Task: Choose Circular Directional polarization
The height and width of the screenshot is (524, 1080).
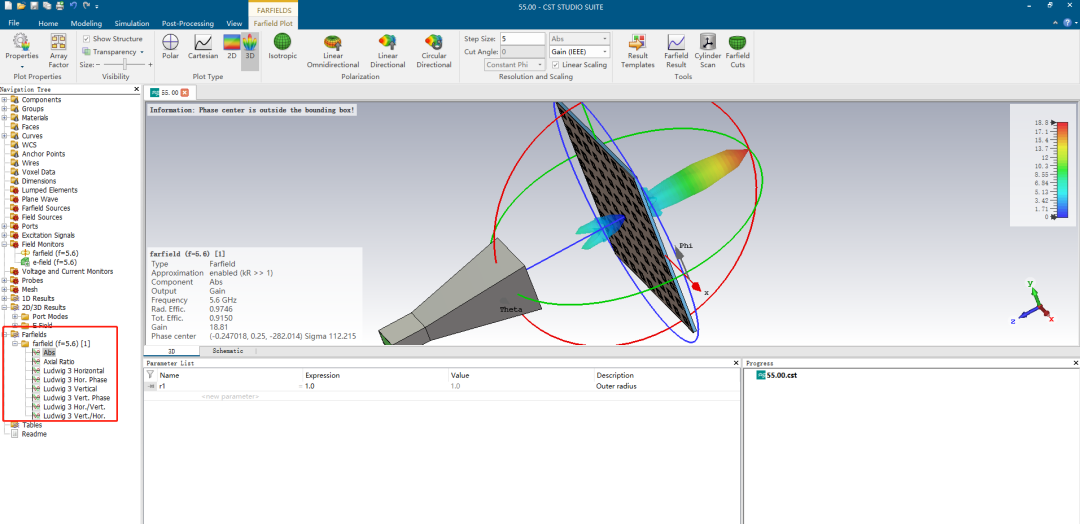Action: tap(434, 50)
